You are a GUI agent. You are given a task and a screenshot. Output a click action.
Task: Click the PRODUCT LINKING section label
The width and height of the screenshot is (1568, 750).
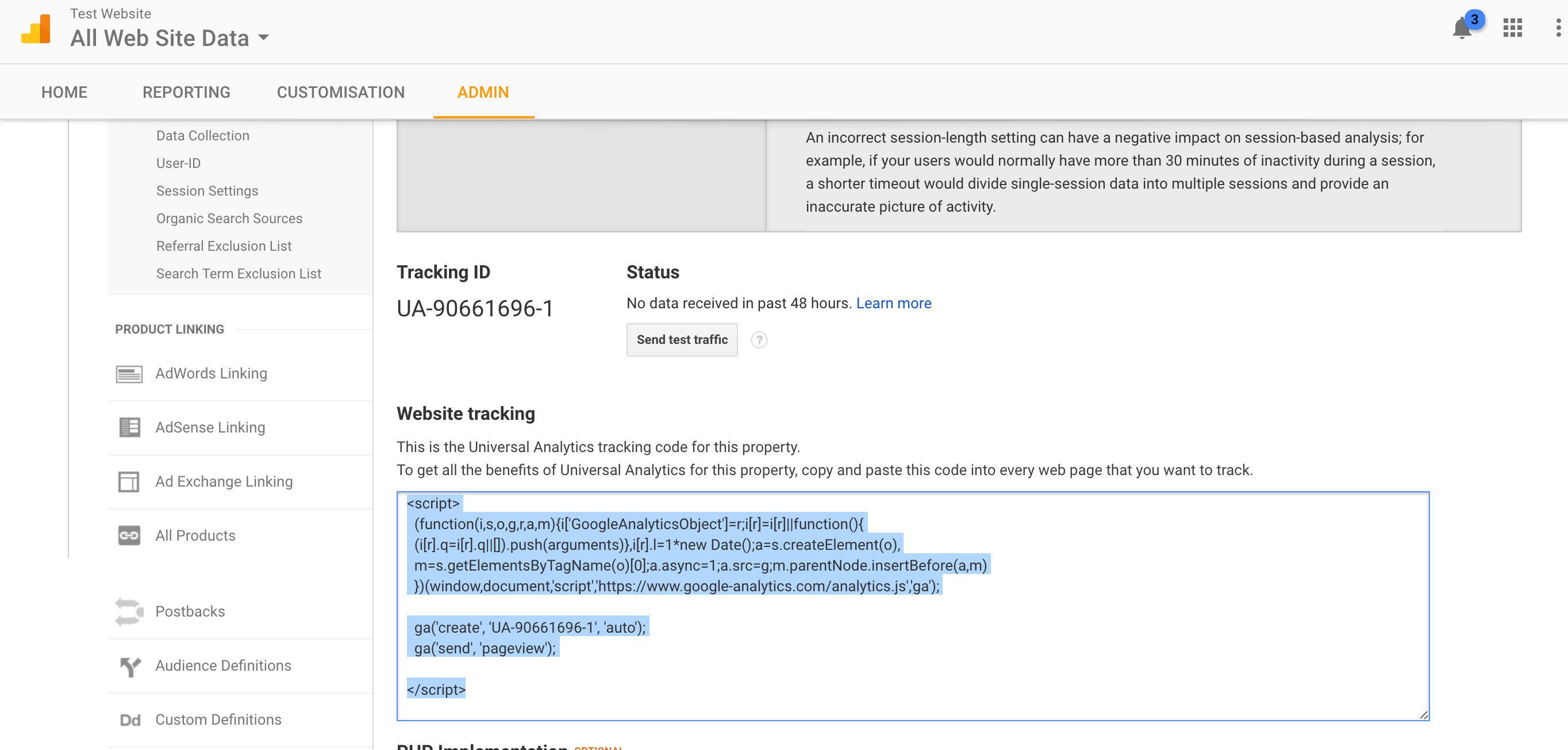coord(170,330)
